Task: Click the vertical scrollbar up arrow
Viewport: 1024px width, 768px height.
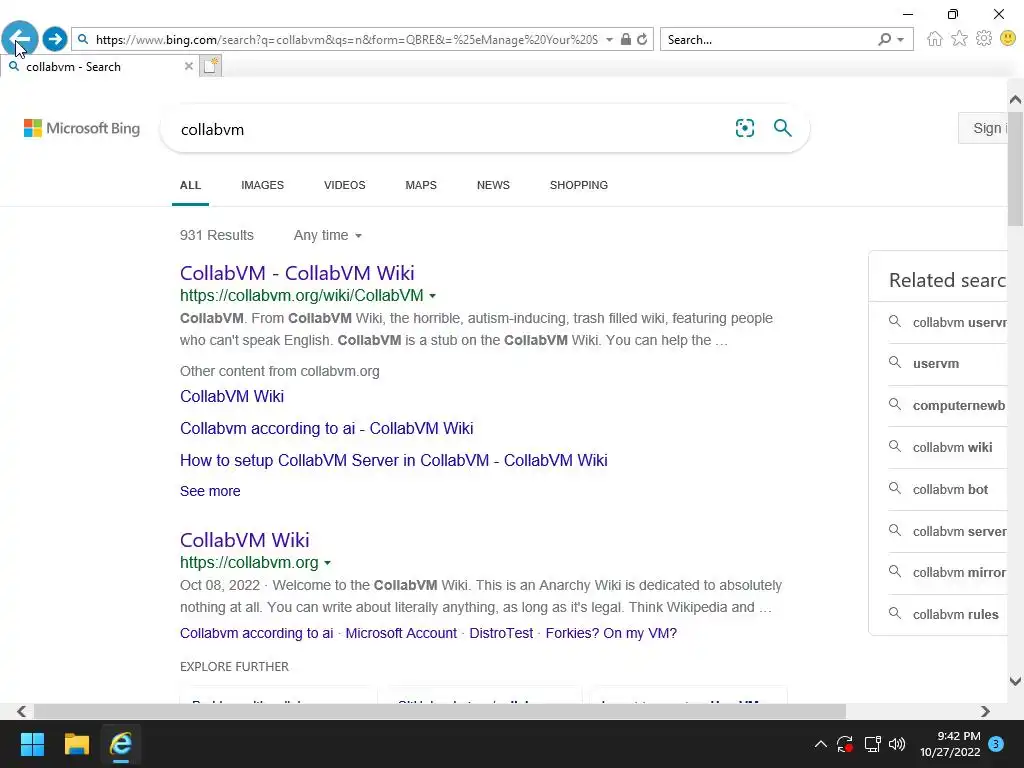Action: point(1015,100)
